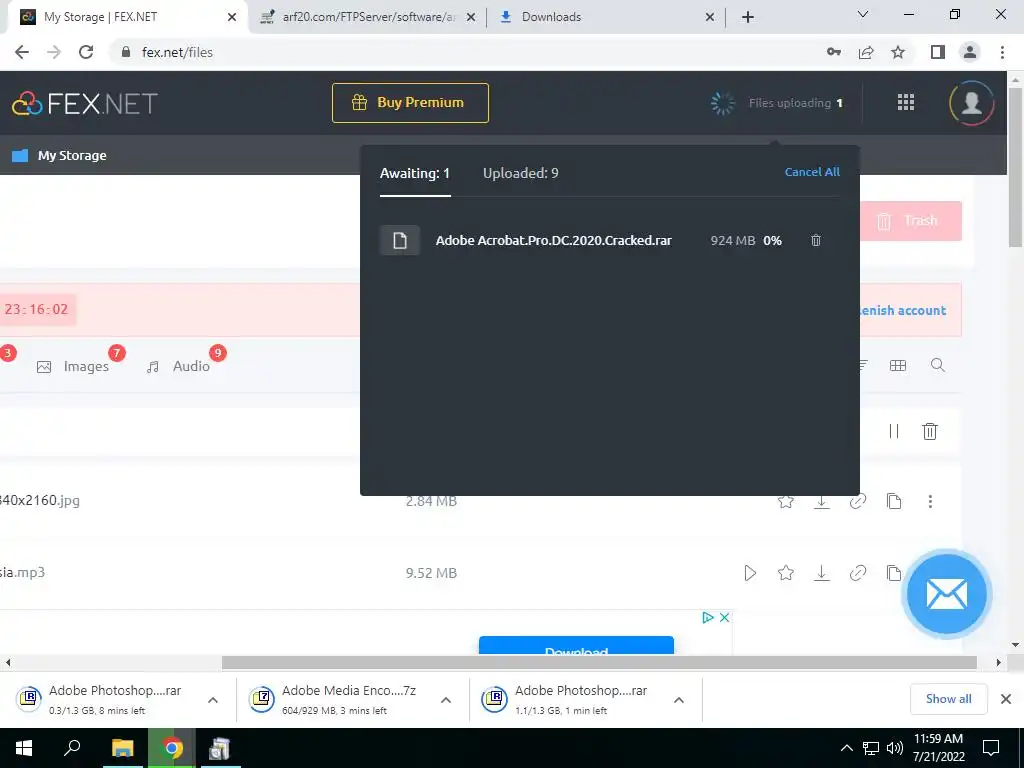
Task: Switch to Downloads browser tab
Action: click(x=605, y=17)
